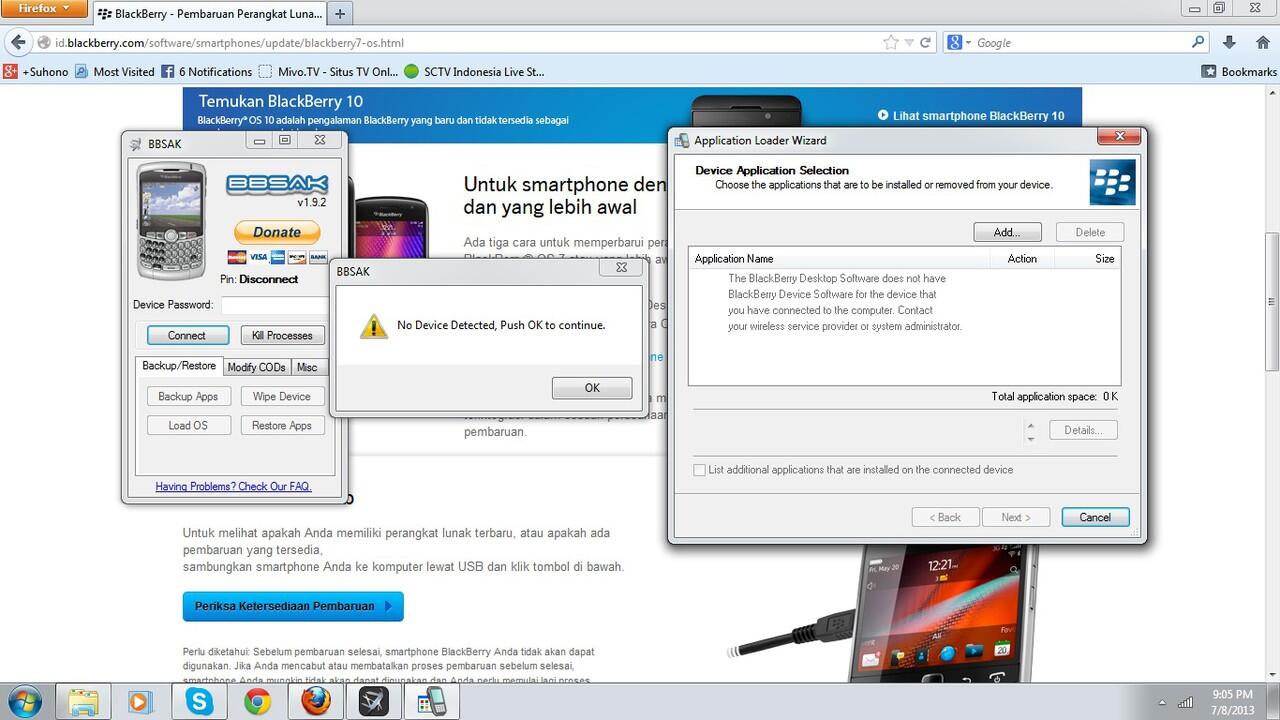
Task: Open the Mivo.TV bookmark
Action: (328, 72)
